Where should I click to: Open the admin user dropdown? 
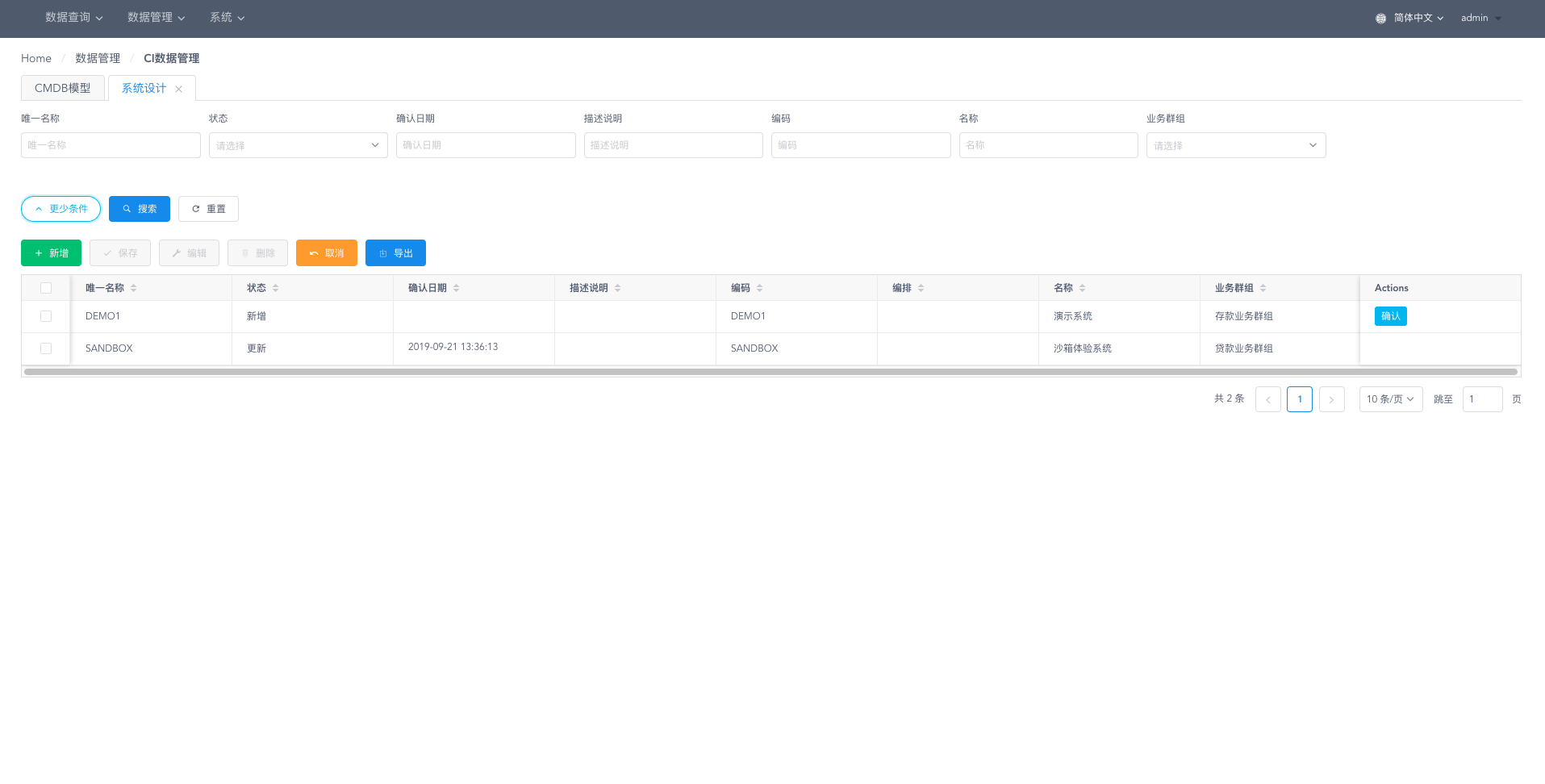click(x=1481, y=18)
